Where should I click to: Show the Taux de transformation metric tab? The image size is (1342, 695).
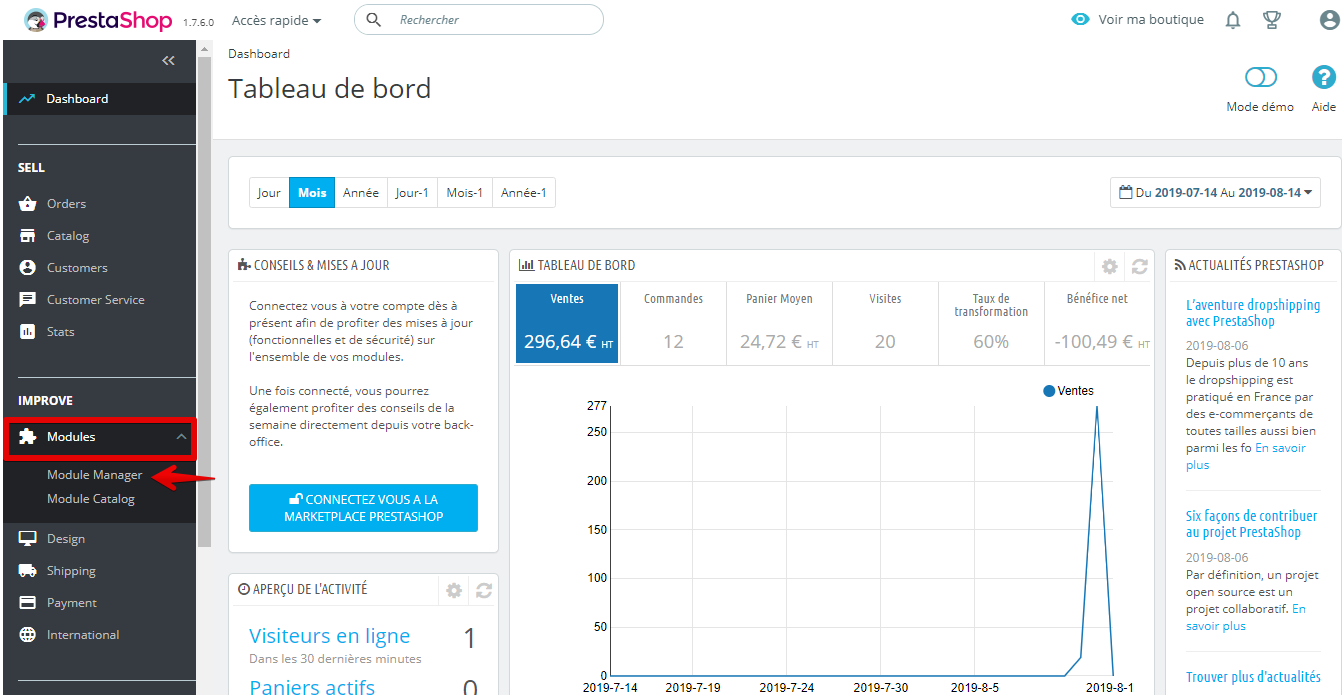[991, 323]
